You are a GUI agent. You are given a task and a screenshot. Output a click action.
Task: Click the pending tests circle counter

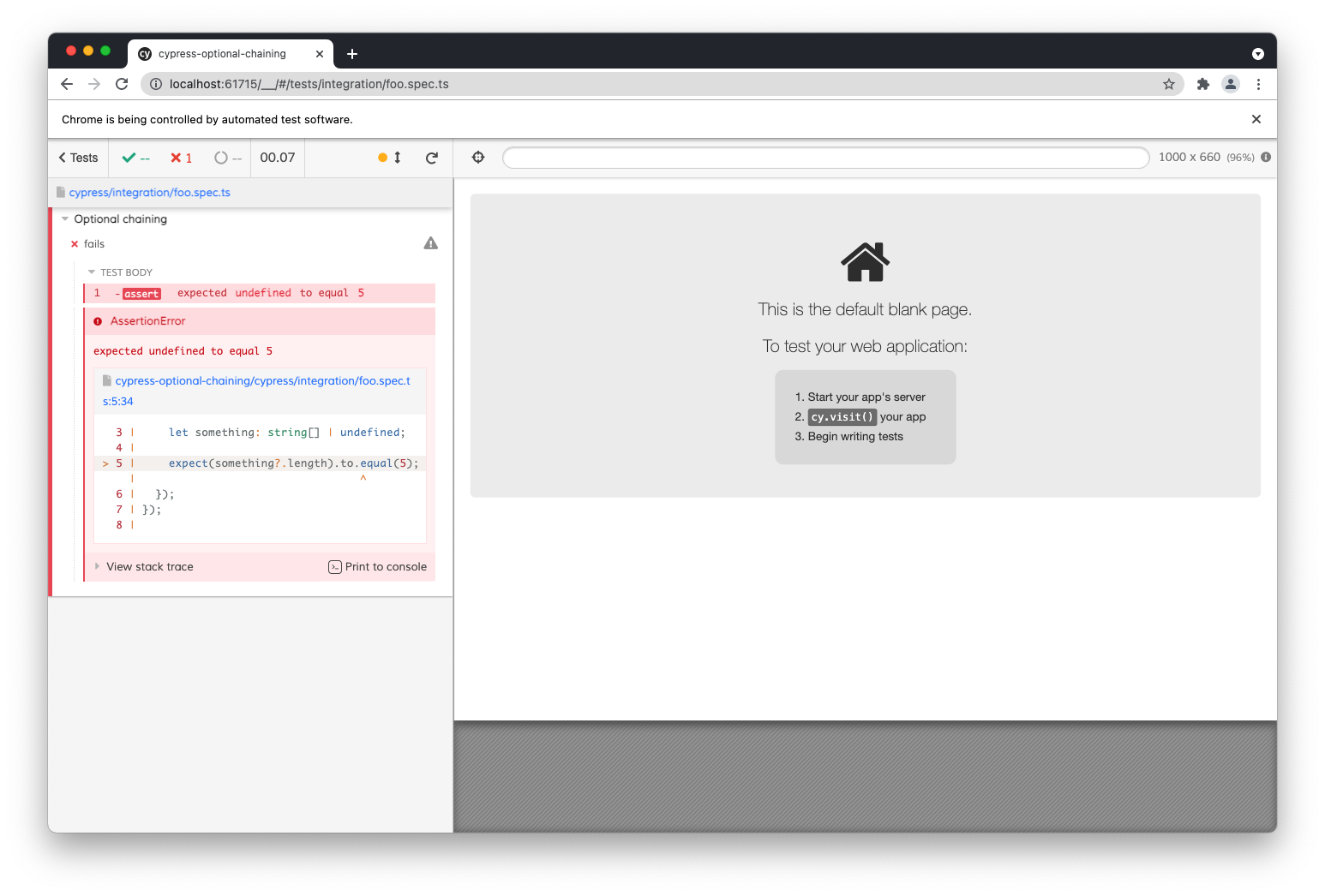point(228,158)
